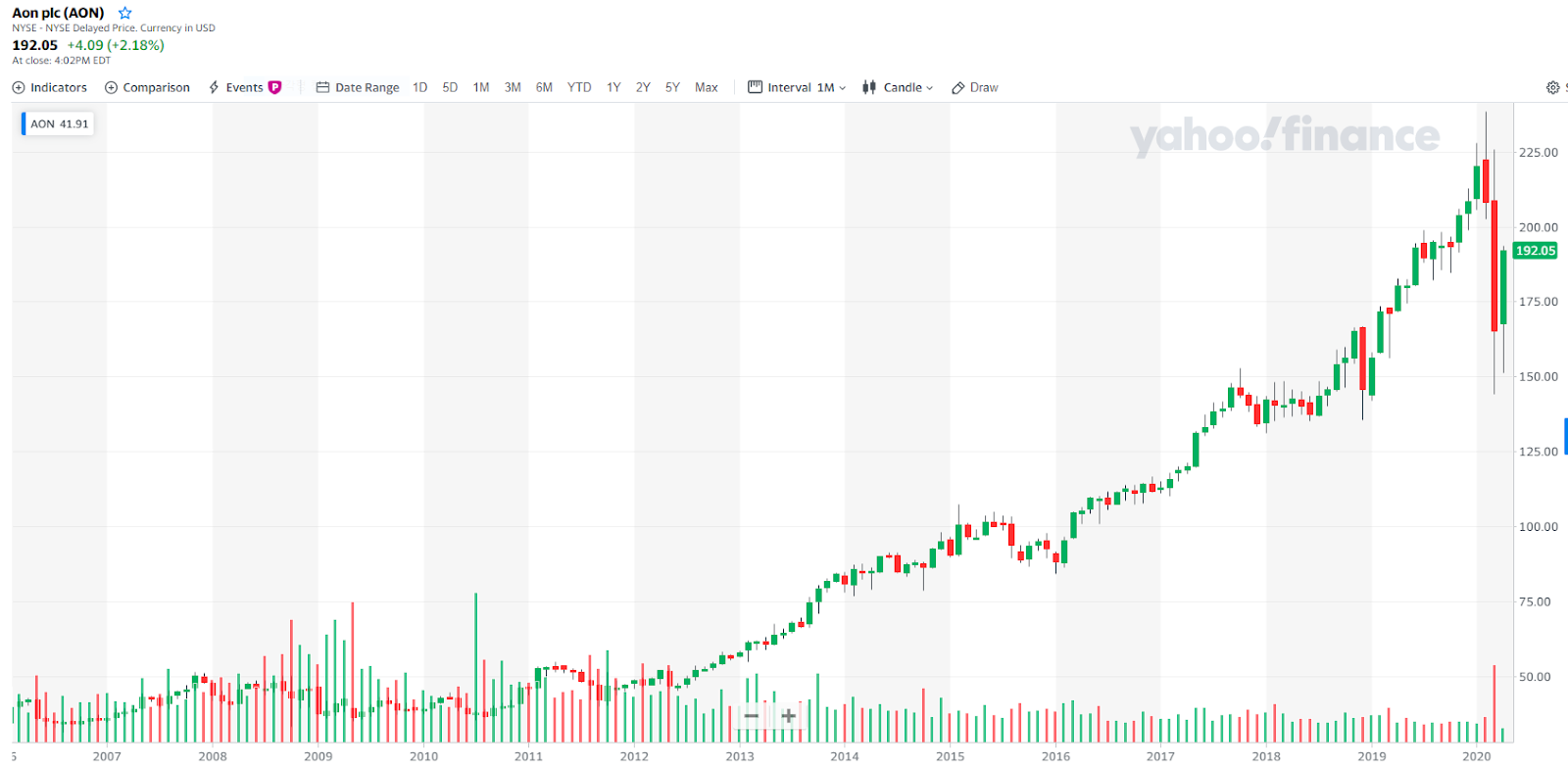The image size is (1568, 769).
Task: Click the candlestick icon beside Candle
Action: (869, 87)
